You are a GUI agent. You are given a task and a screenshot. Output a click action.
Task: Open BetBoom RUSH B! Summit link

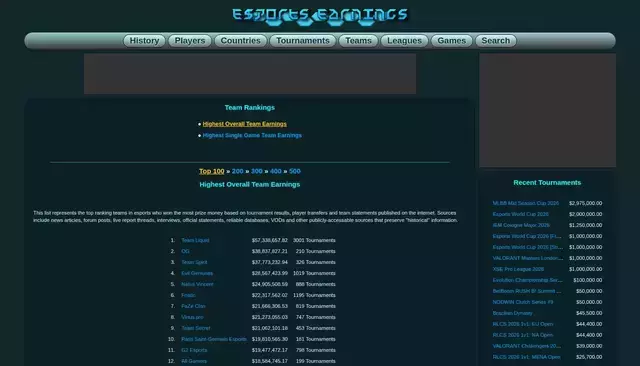pos(527,291)
